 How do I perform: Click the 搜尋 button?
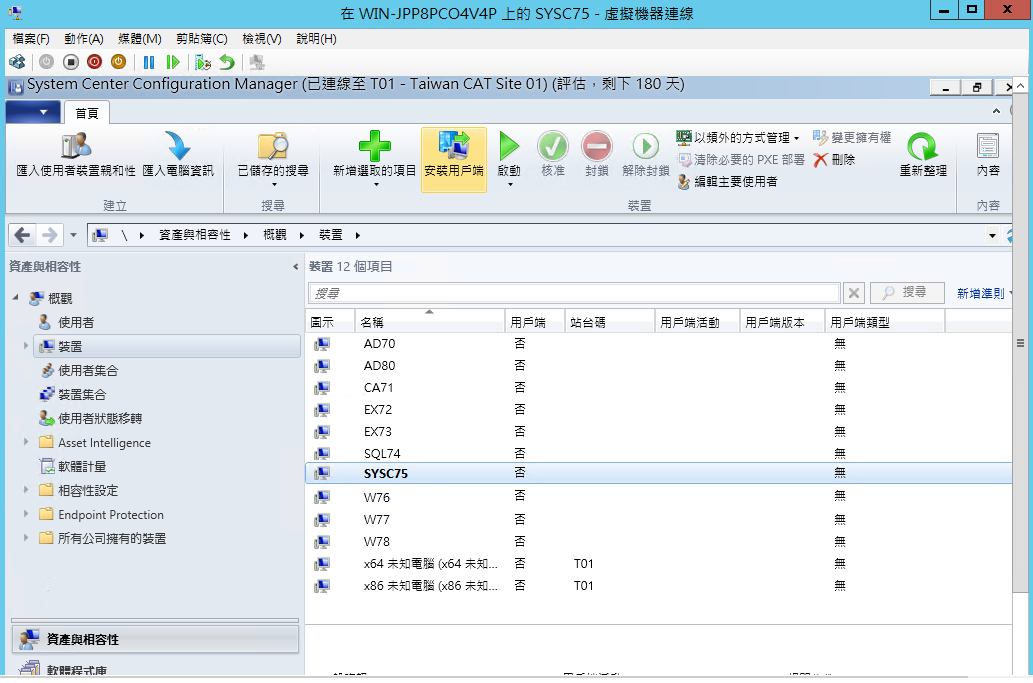907,292
